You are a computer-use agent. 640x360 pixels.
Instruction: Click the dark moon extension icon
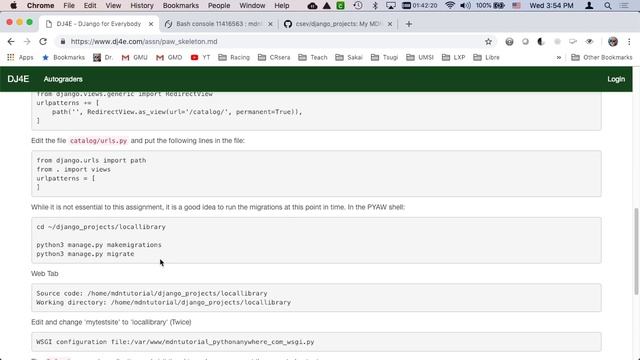coord(541,42)
